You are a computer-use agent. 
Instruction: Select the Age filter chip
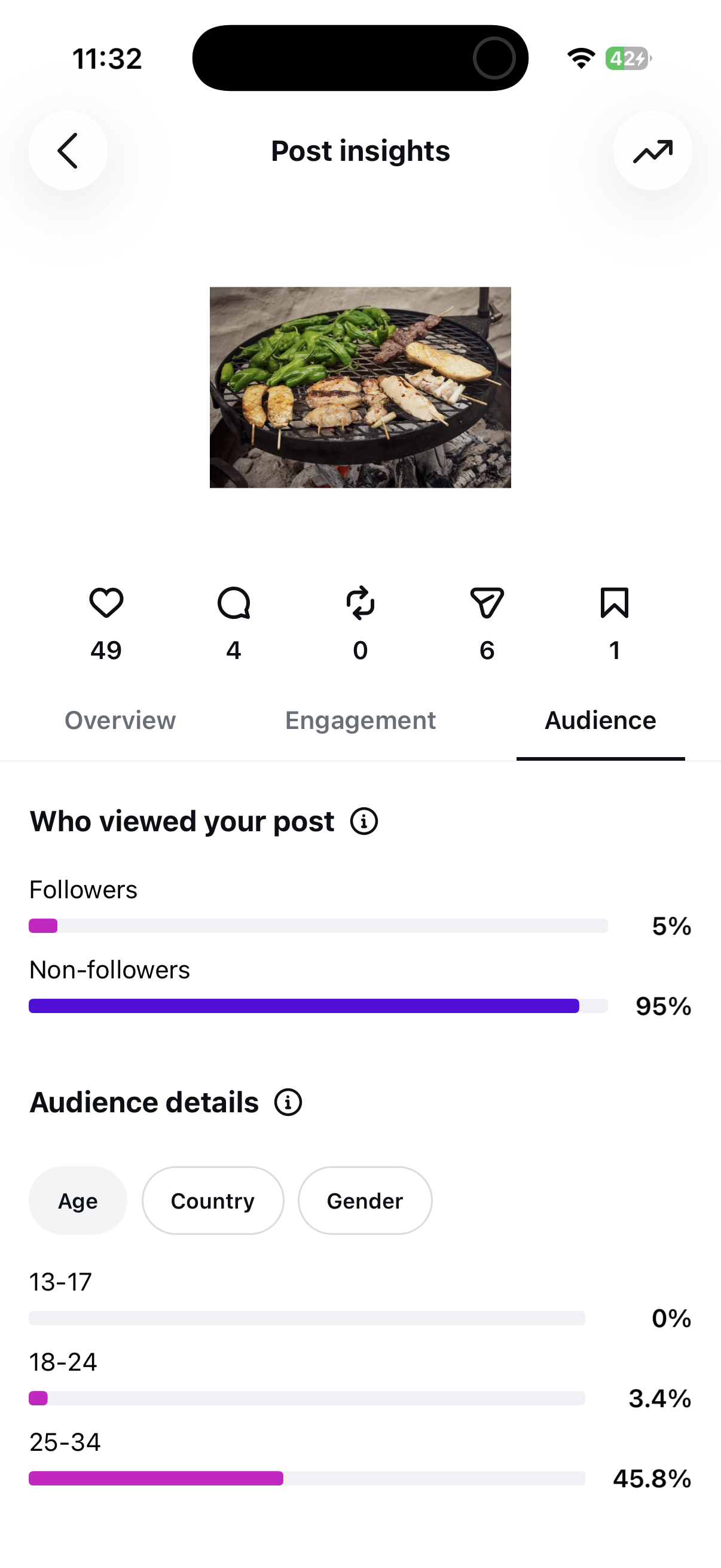tap(78, 1201)
